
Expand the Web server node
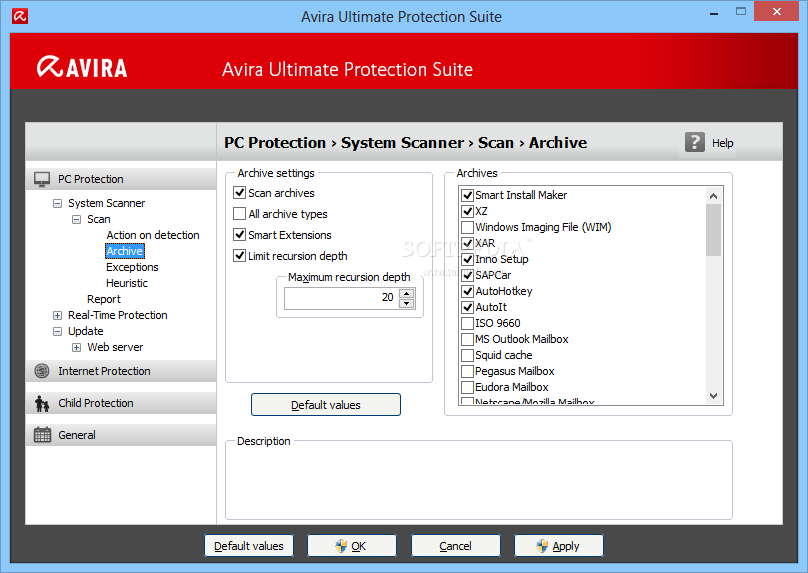[76, 347]
